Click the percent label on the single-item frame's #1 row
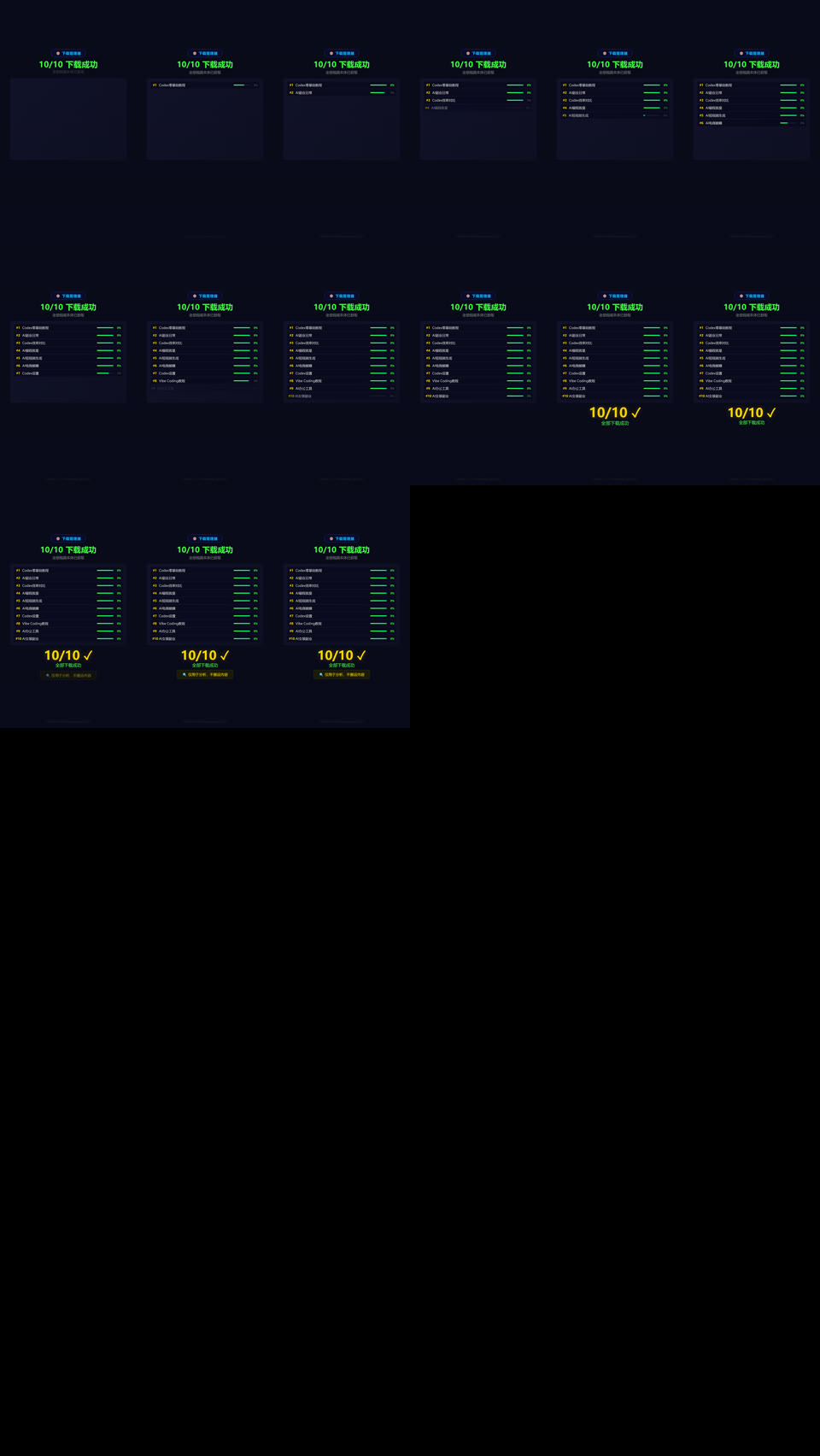 coord(255,85)
